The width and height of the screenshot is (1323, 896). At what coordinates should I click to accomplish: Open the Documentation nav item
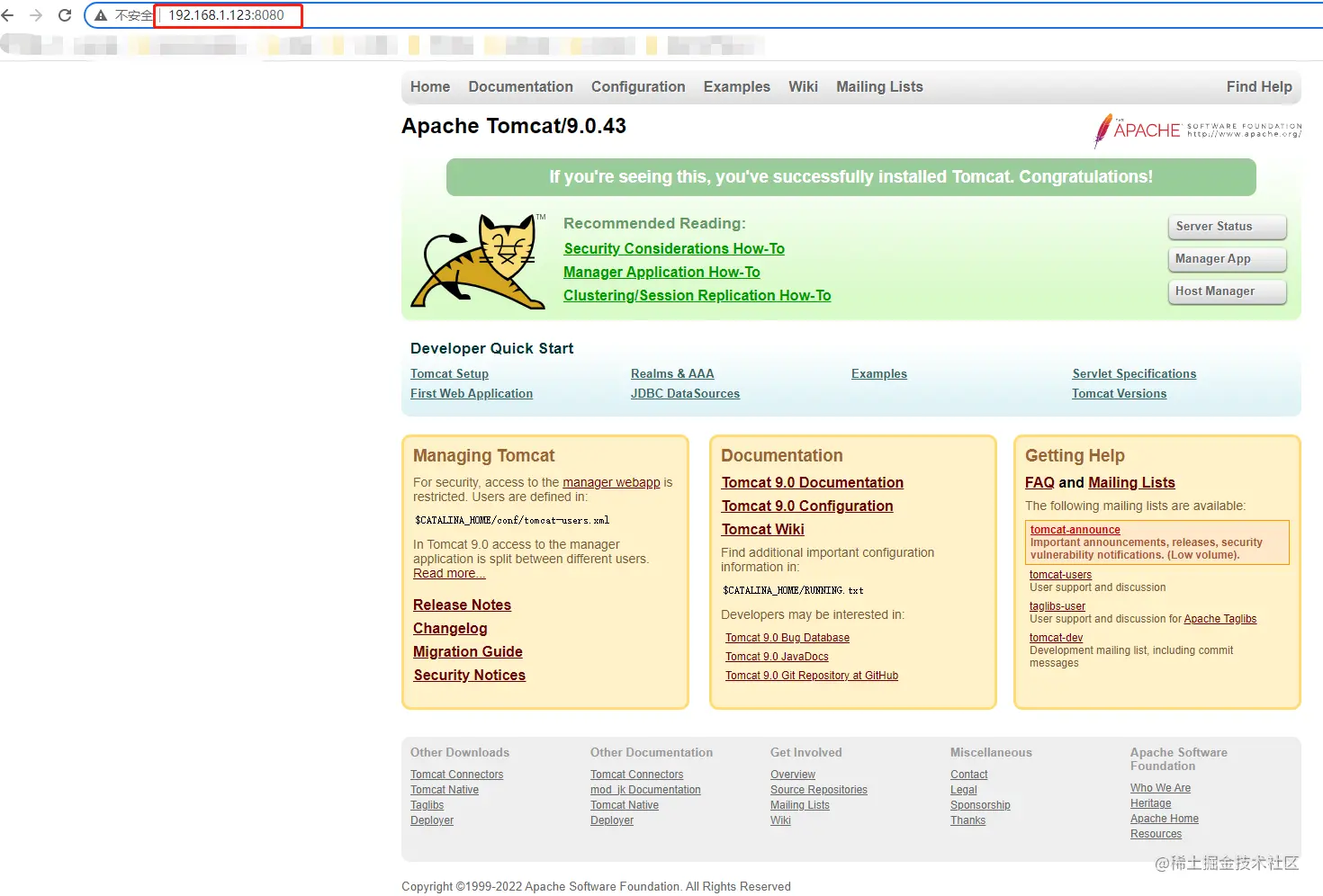point(520,86)
